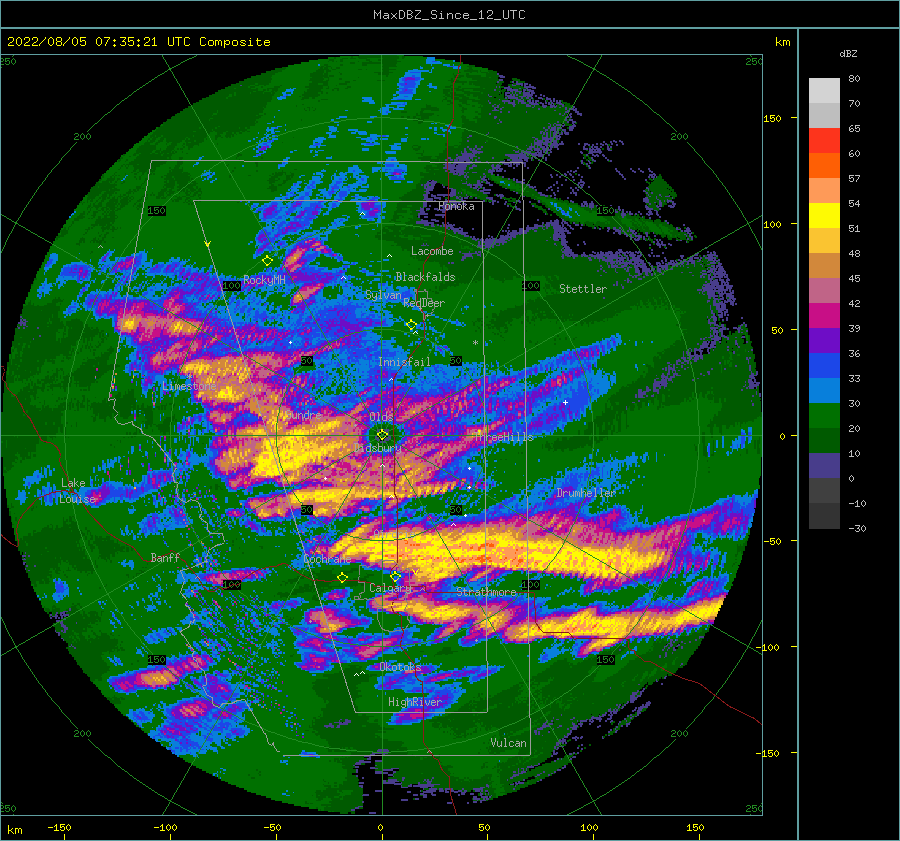Click the Stettler city label
This screenshot has width=900, height=841.
583,289
